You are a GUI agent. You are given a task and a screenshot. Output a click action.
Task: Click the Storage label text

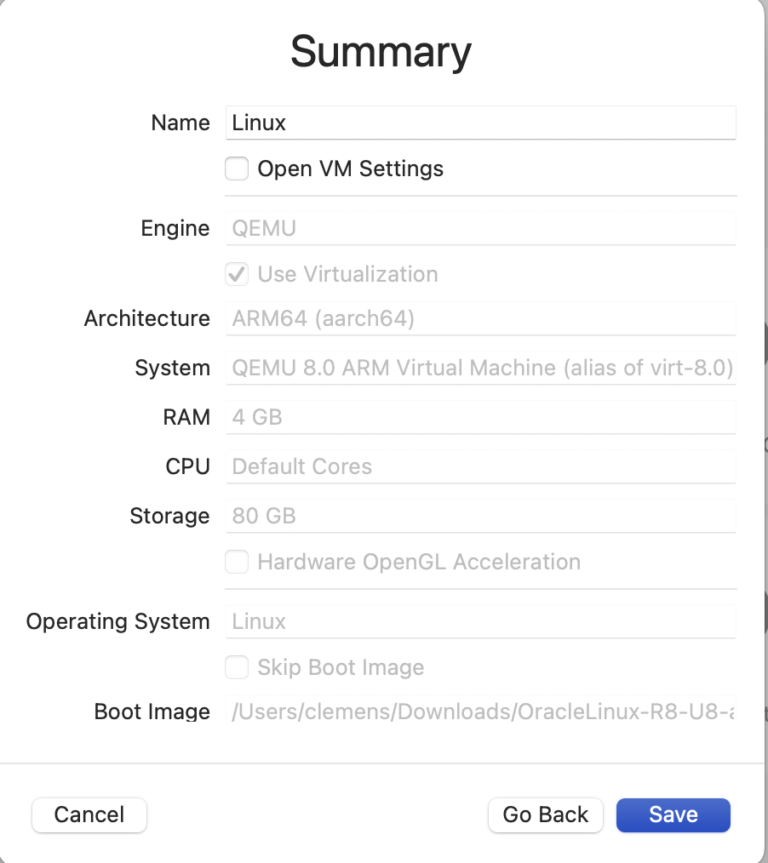tap(170, 516)
